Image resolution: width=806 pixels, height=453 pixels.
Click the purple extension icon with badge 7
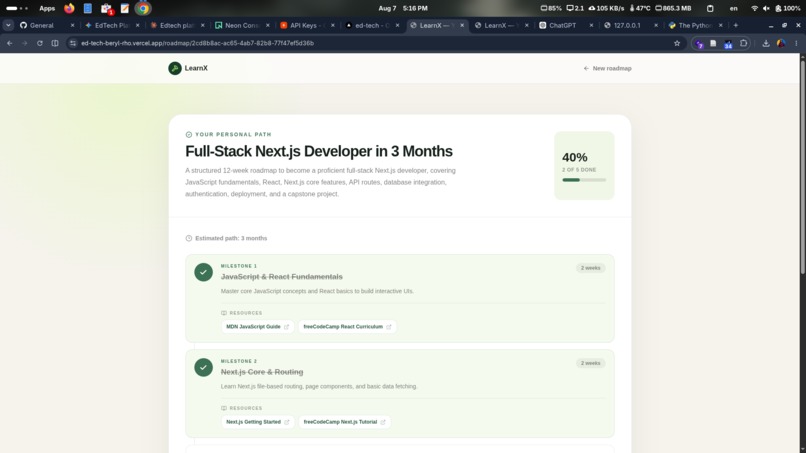coord(699,44)
